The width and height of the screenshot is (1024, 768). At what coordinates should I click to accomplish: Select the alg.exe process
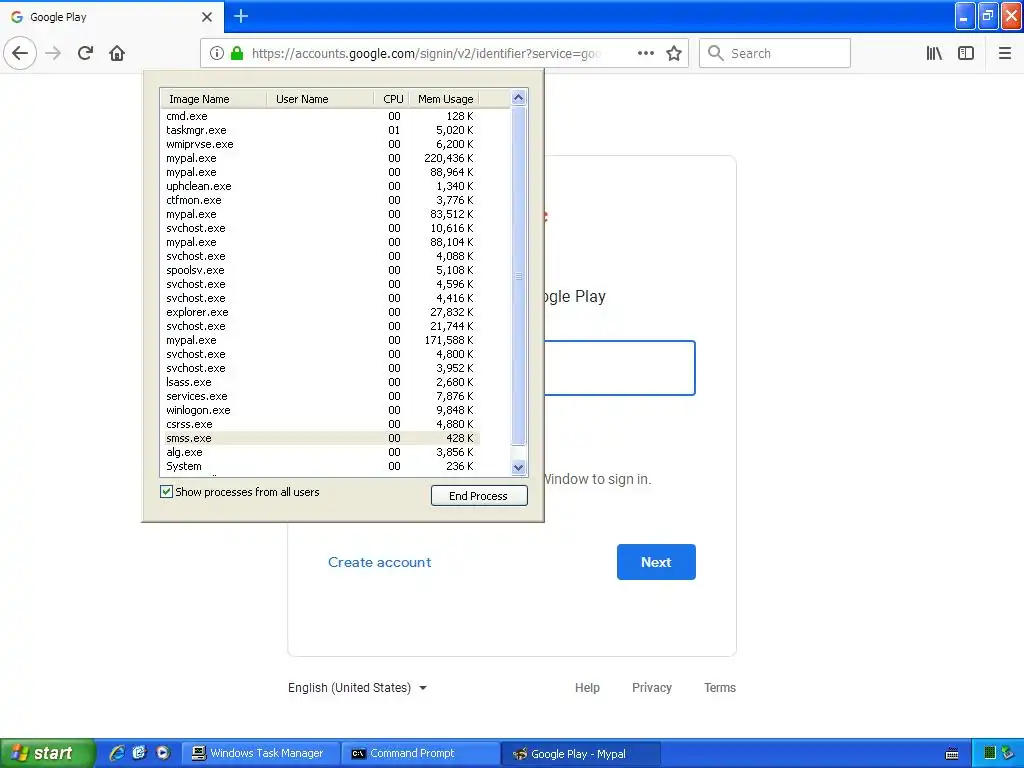tap(320, 452)
